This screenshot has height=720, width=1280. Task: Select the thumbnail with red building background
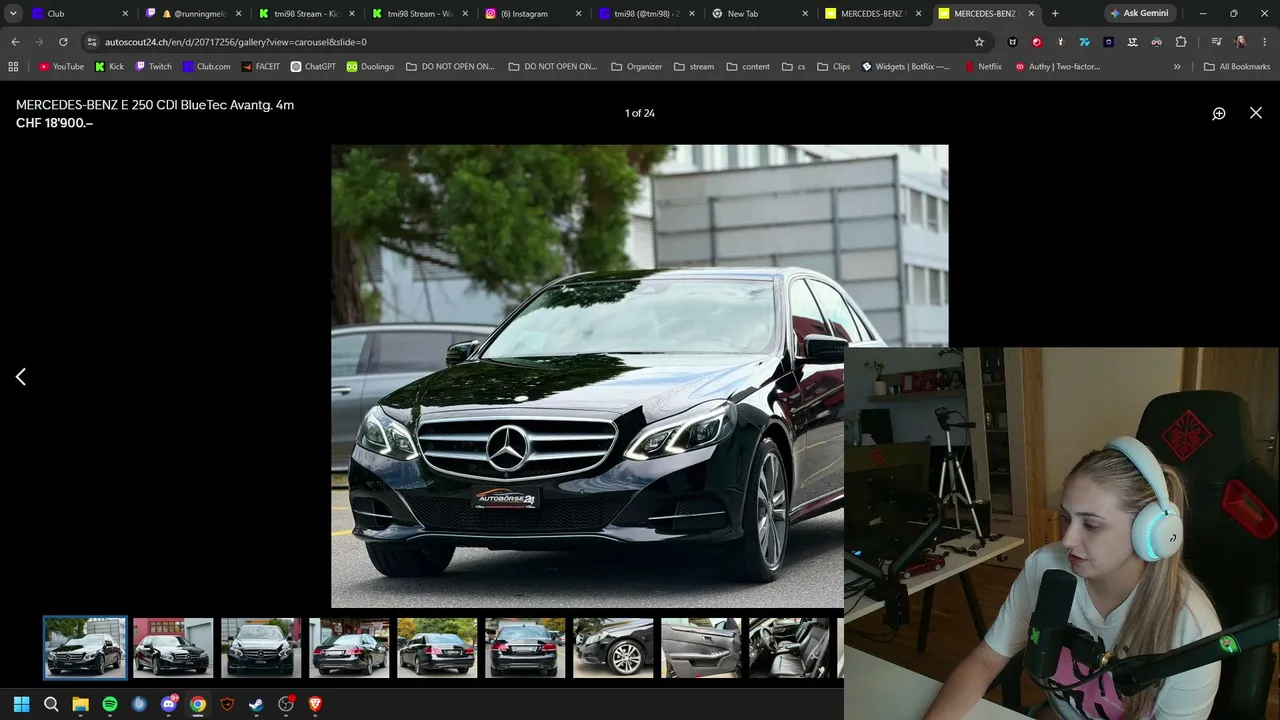coord(173,647)
